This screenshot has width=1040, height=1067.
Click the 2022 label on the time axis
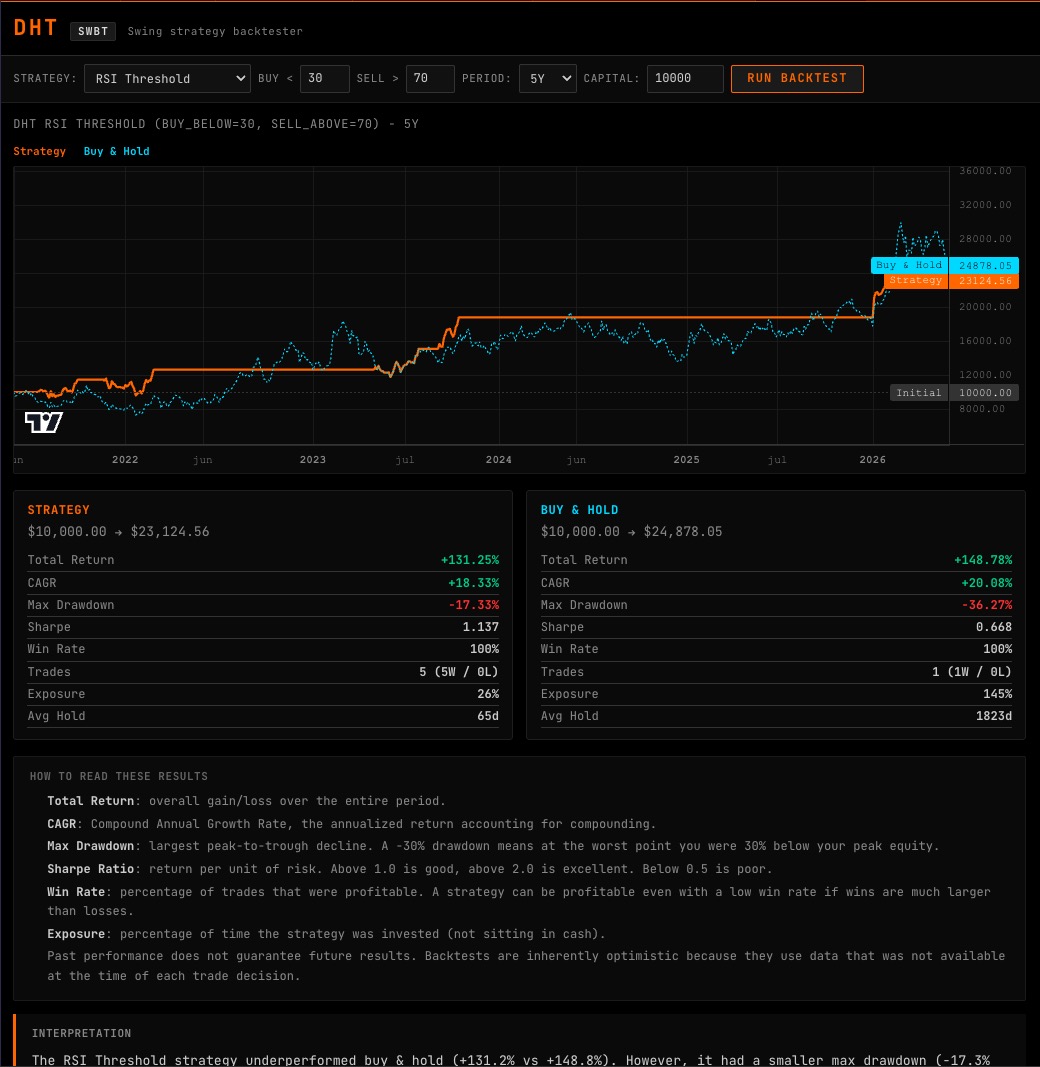[125, 460]
